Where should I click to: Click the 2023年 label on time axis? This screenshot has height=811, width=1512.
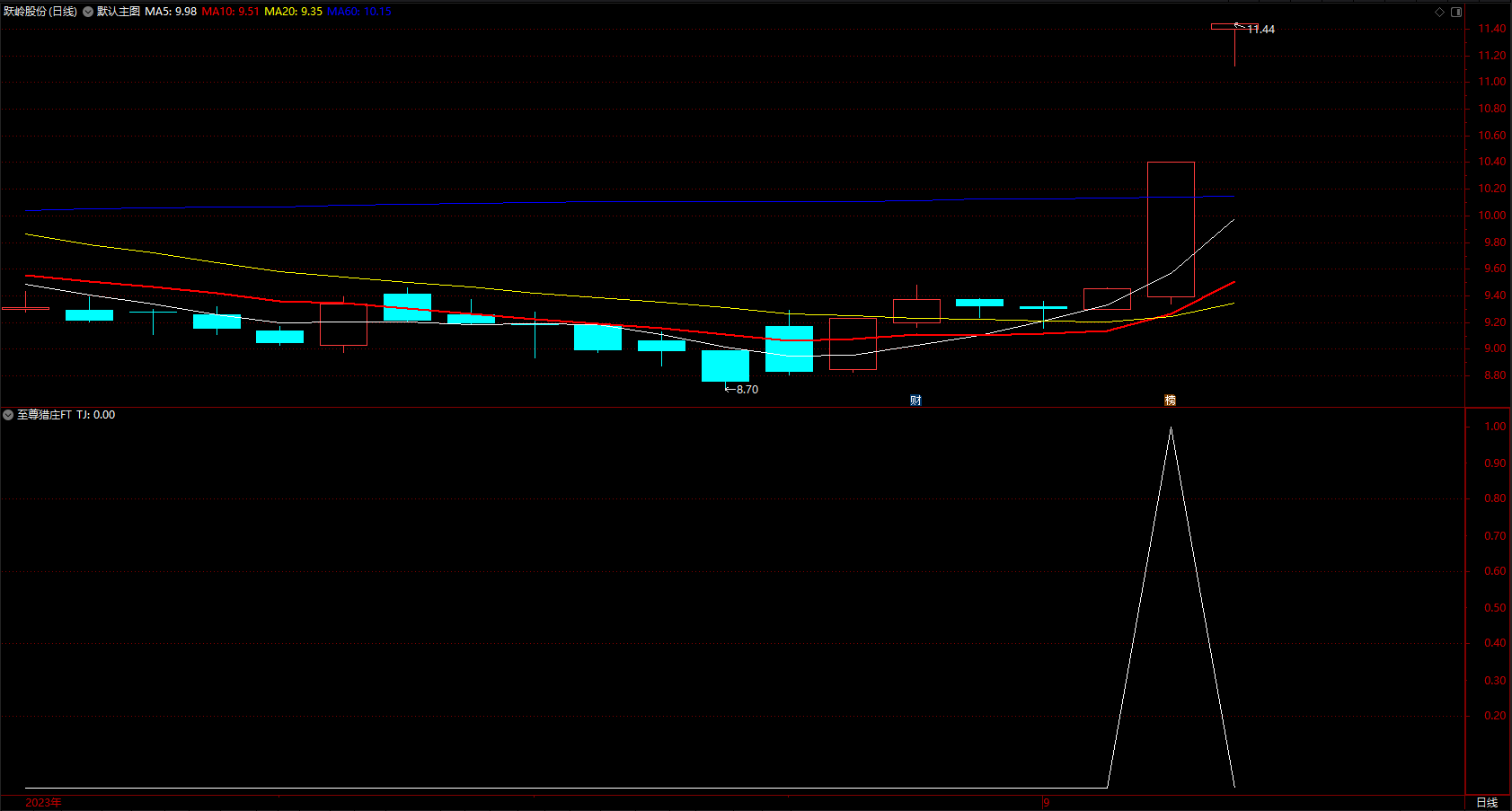tap(43, 803)
